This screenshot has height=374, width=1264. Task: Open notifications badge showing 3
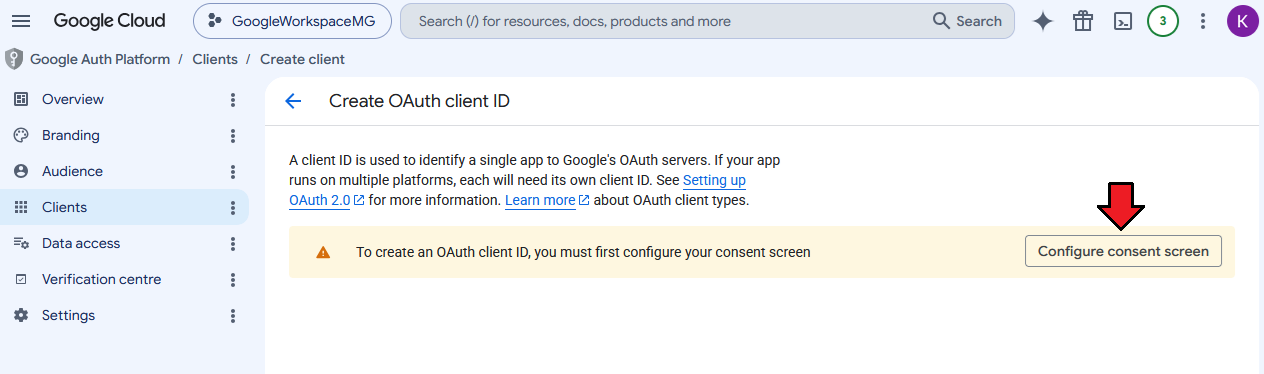pyautogui.click(x=1162, y=21)
